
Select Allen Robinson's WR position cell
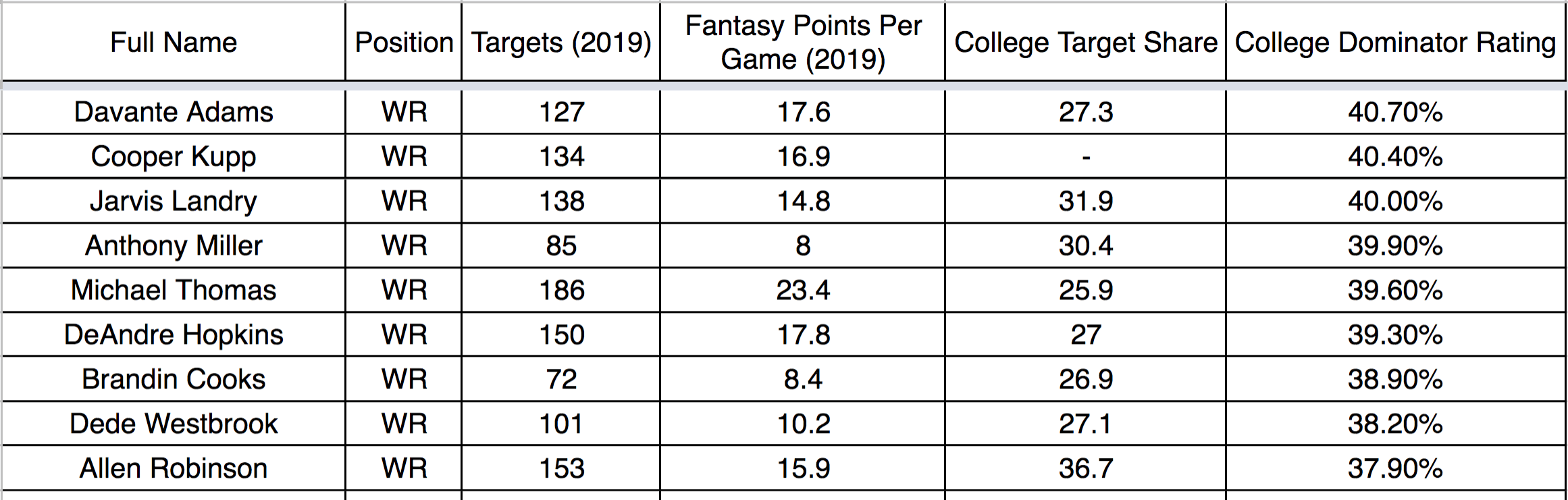404,469
